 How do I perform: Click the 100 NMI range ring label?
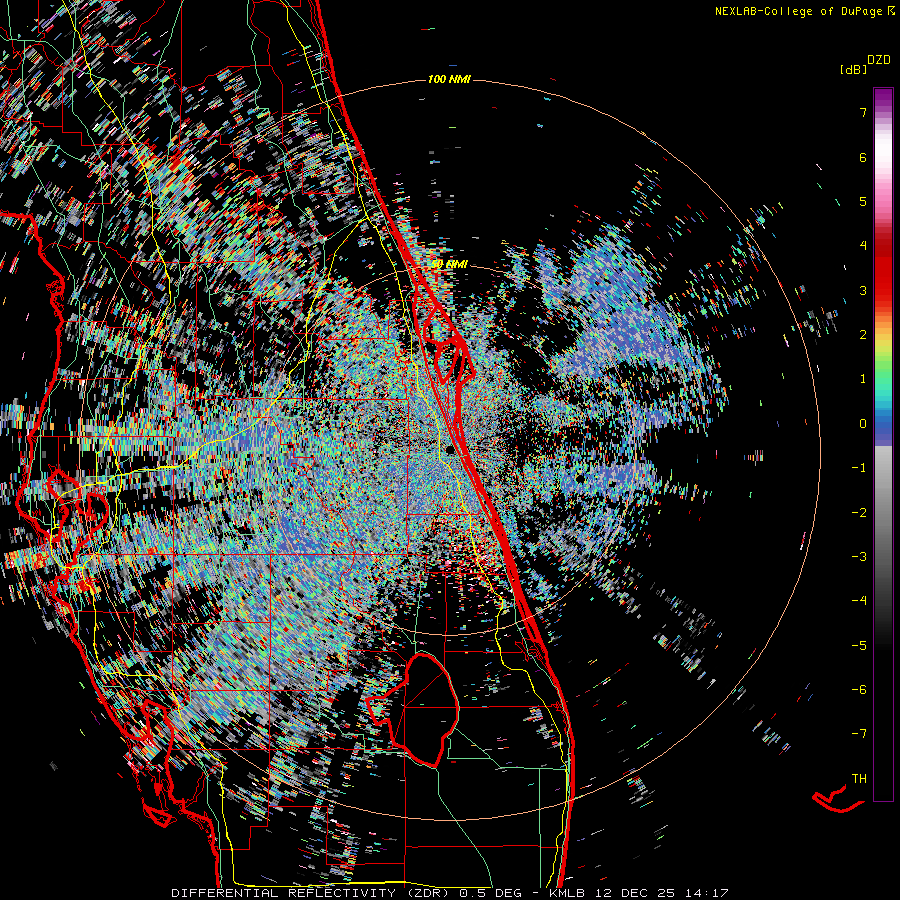(x=449, y=79)
